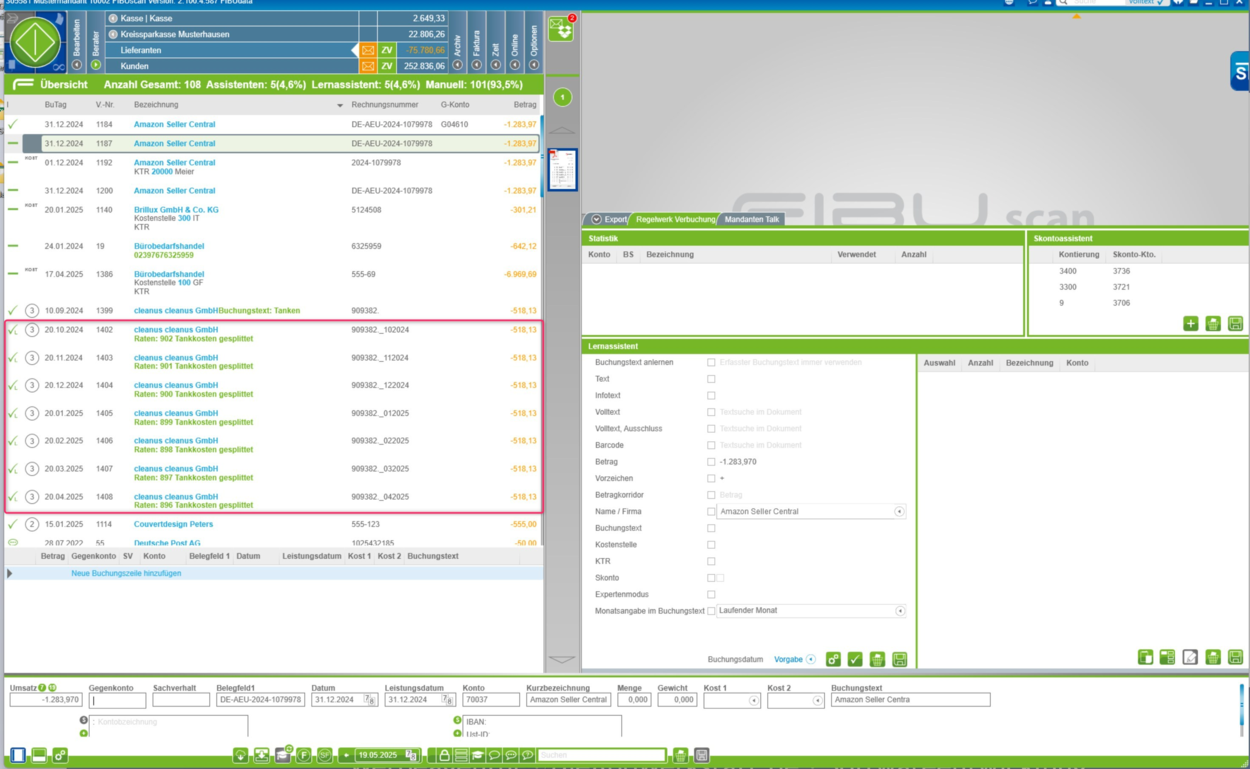Click the Buchungstext input field in the booking form
1250x769 pixels.
[x=910, y=700]
